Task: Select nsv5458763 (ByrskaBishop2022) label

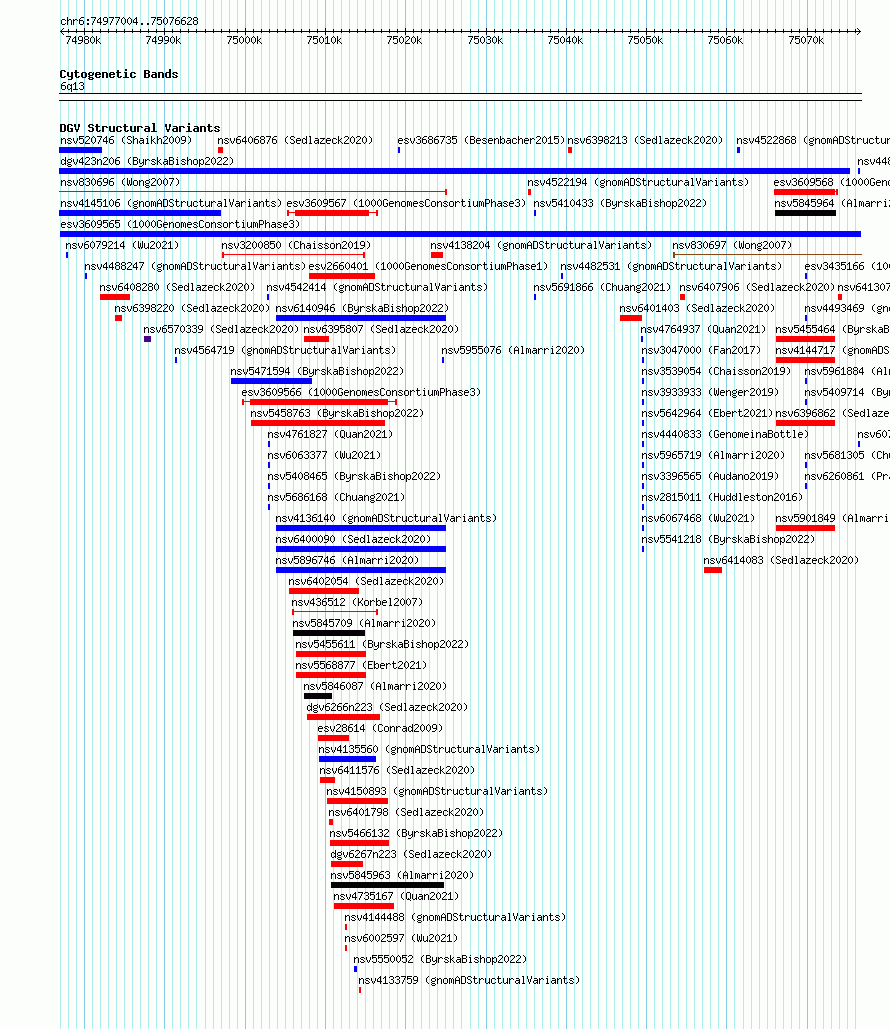Action: point(337,413)
